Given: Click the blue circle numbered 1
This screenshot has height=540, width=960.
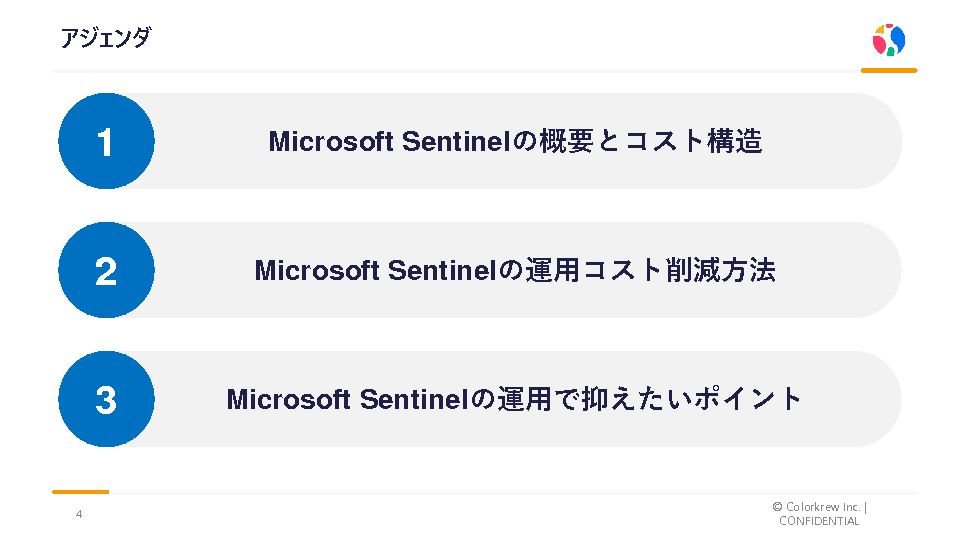Looking at the screenshot, I should tap(106, 141).
